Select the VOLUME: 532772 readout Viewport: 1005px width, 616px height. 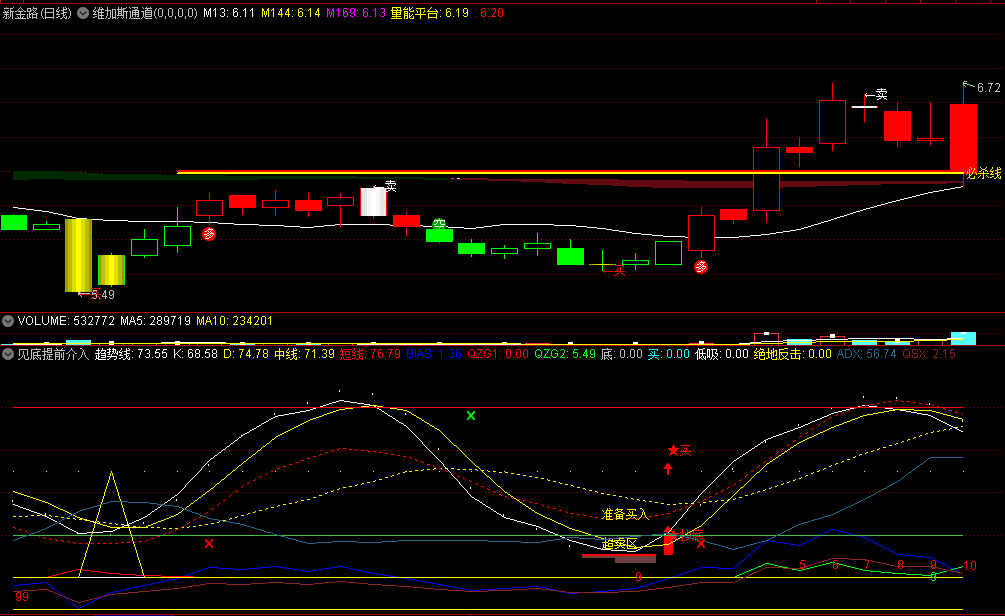click(66, 321)
